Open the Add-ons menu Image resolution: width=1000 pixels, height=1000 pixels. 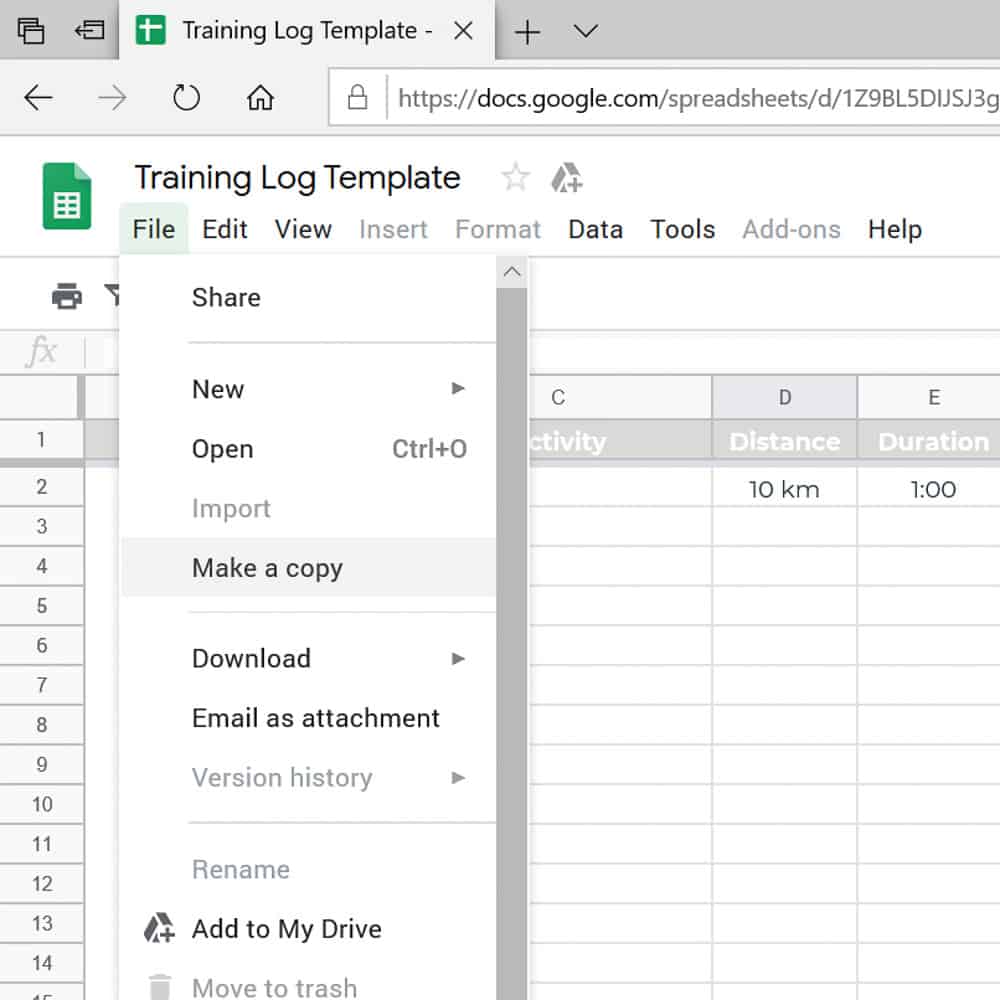tap(791, 229)
